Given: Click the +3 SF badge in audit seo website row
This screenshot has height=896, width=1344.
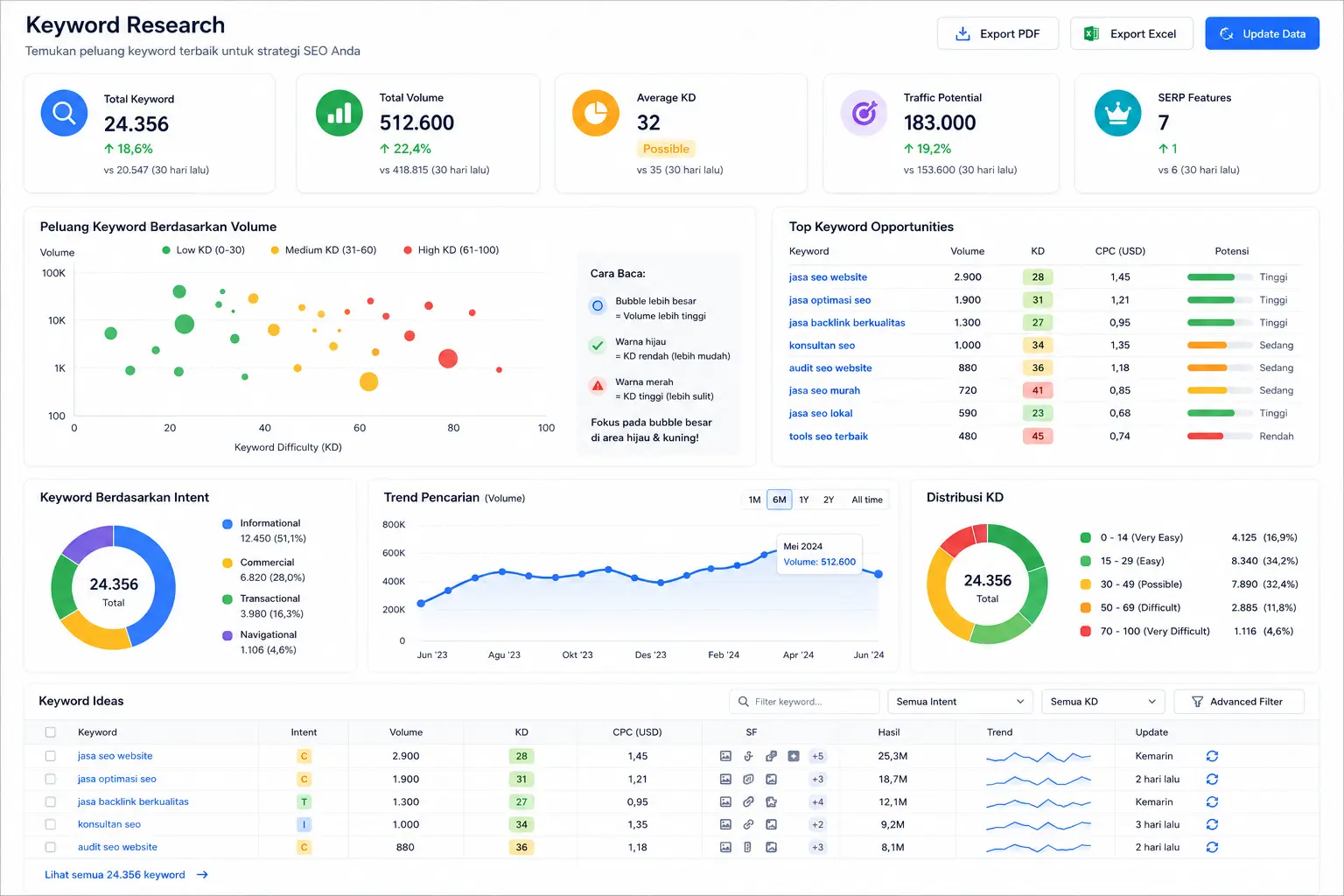Looking at the screenshot, I should [817, 847].
